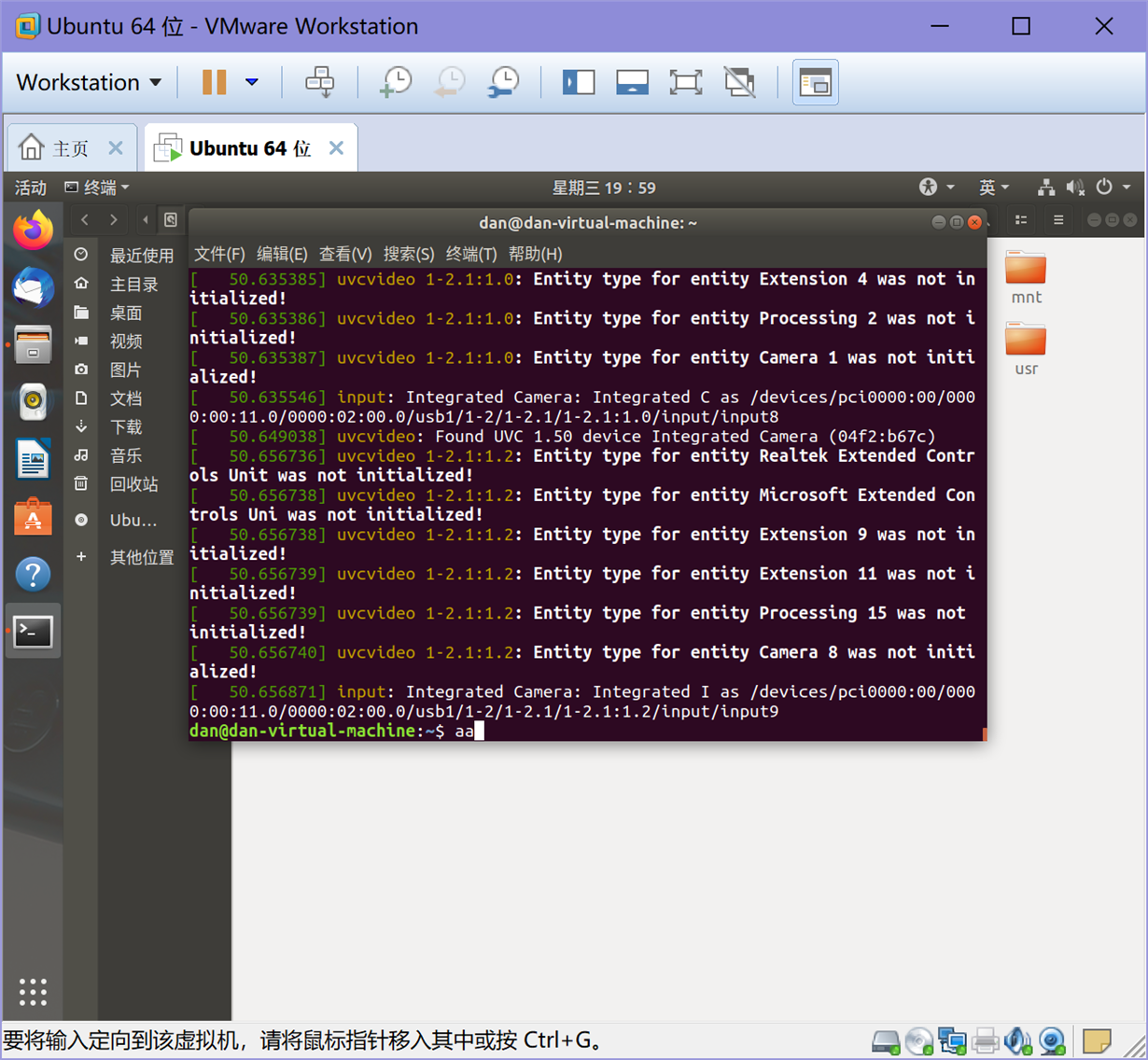This screenshot has width=1148, height=1060.
Task: Launch LibreOffice Writer from the dock
Action: tap(33, 460)
